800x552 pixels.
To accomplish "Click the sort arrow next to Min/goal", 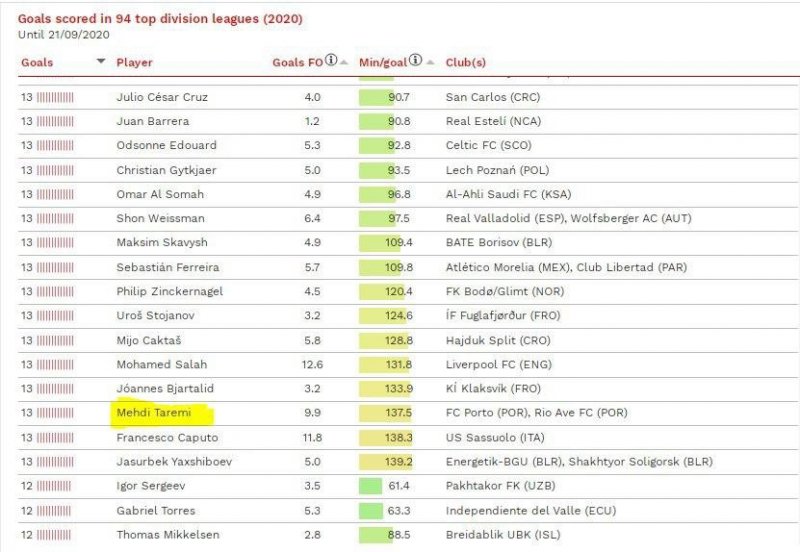I will pos(430,63).
